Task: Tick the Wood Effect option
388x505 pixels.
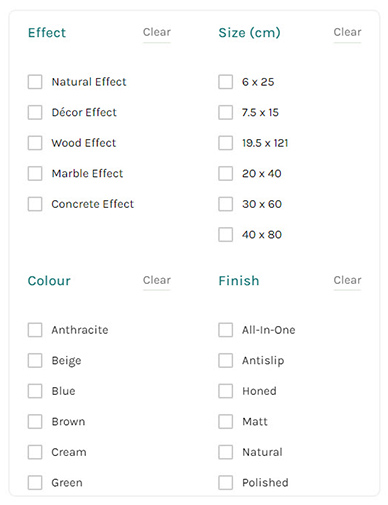Action: [x=35, y=143]
